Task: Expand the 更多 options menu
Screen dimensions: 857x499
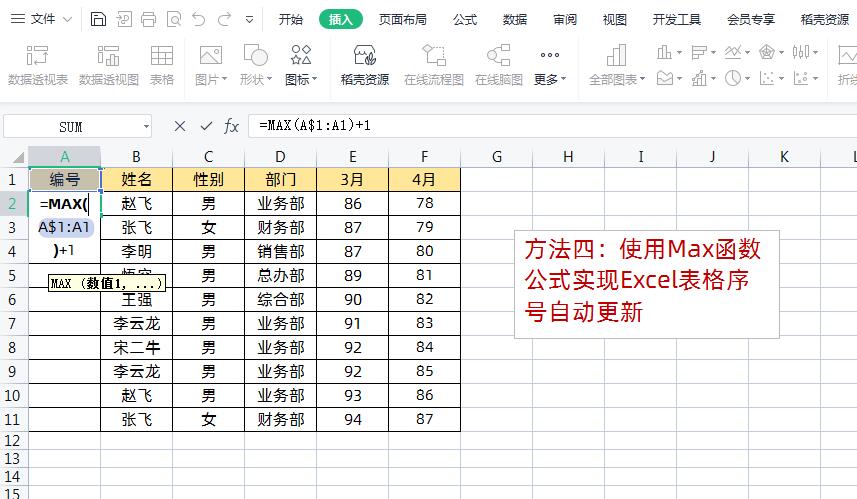Action: (x=550, y=65)
